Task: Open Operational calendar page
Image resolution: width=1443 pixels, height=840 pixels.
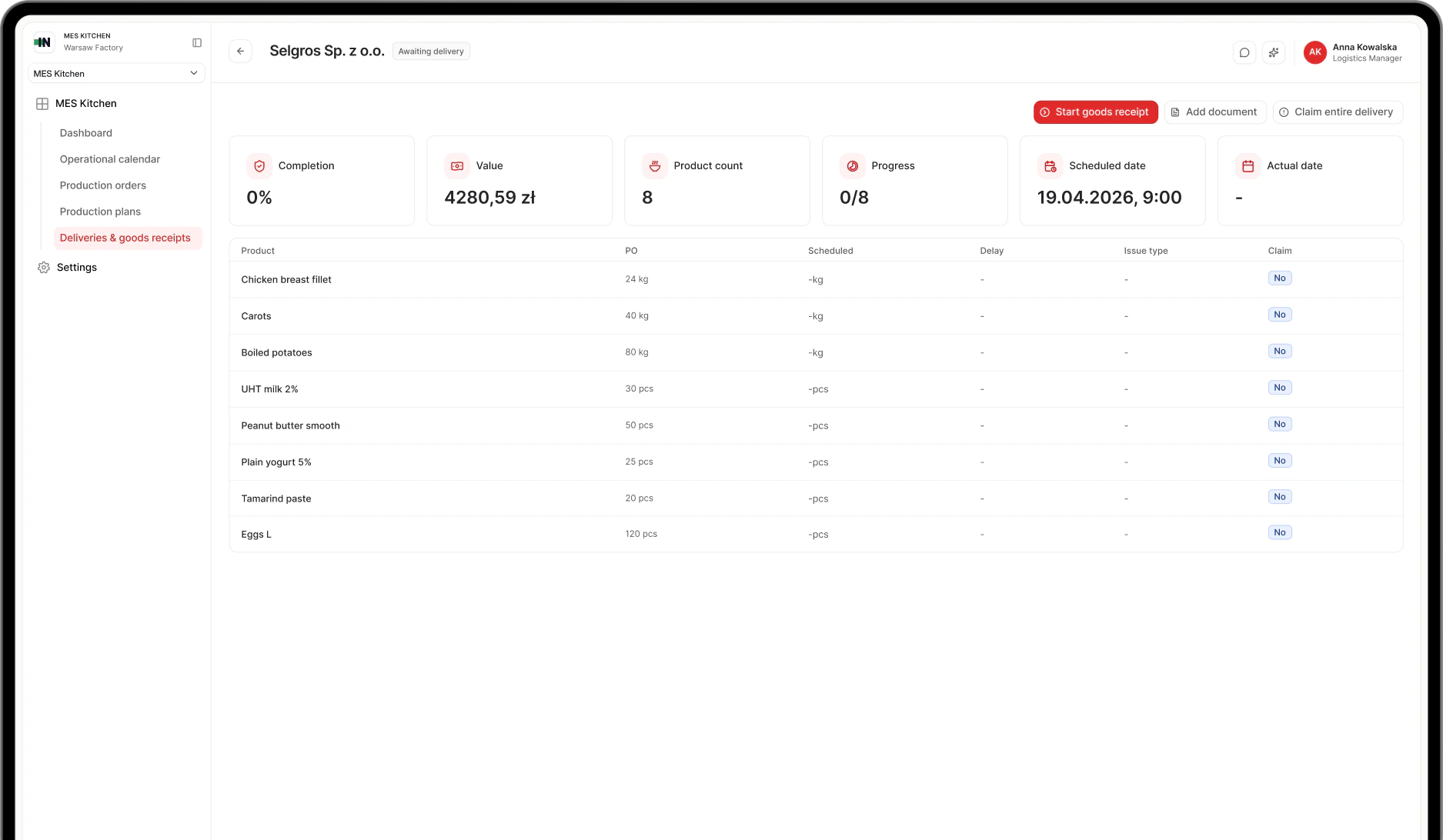Action: [110, 159]
